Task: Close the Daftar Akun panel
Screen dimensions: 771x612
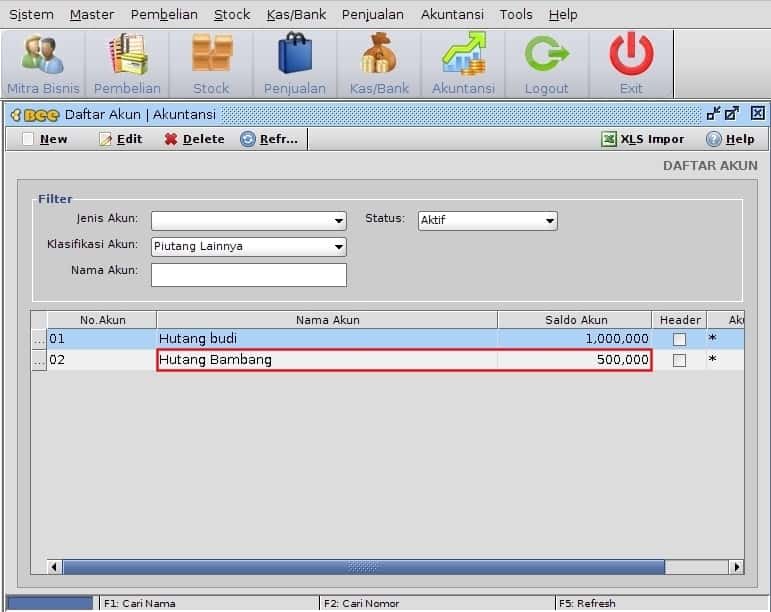Action: pos(757,114)
